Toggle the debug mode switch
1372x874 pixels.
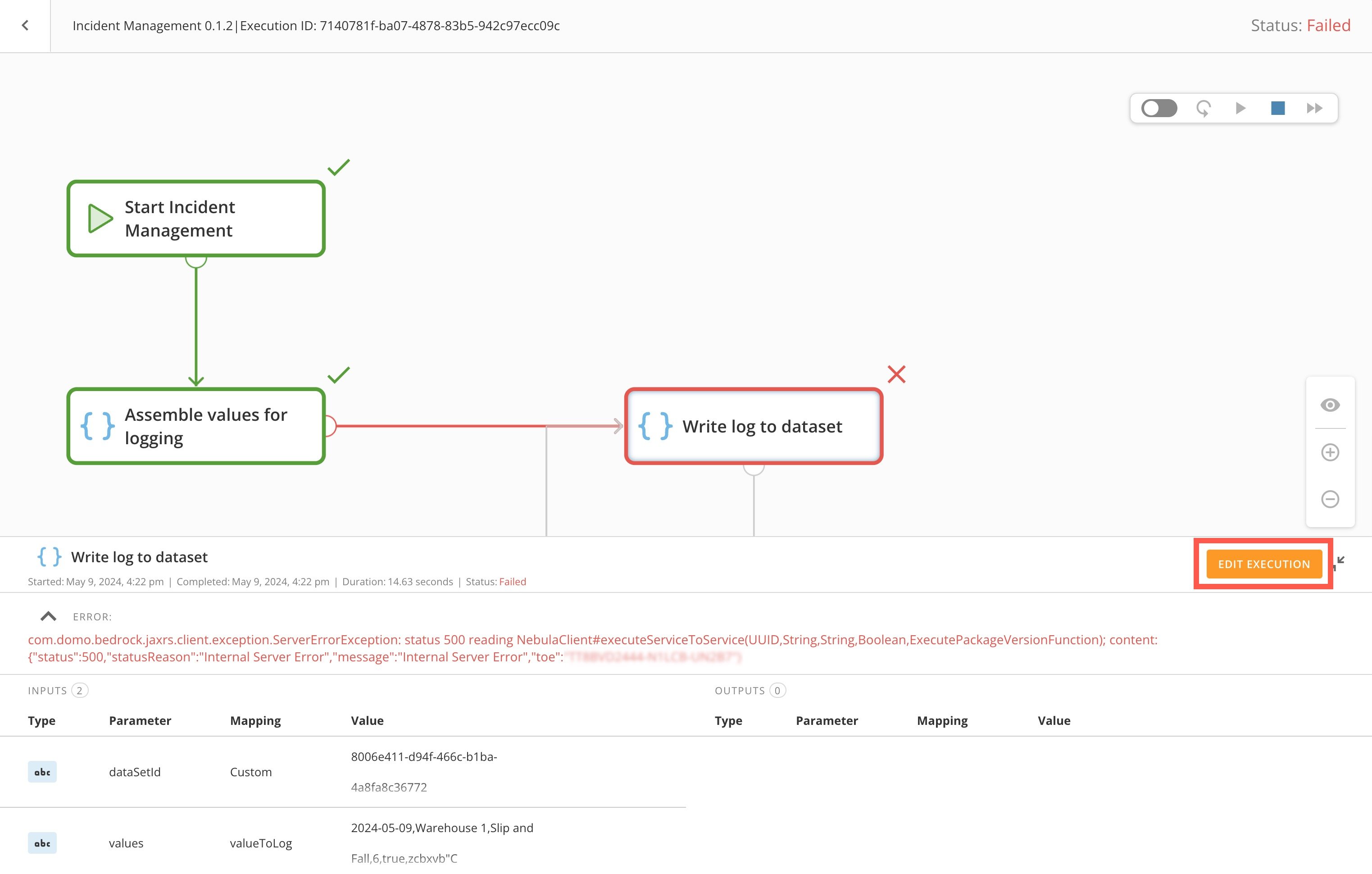(x=1159, y=108)
